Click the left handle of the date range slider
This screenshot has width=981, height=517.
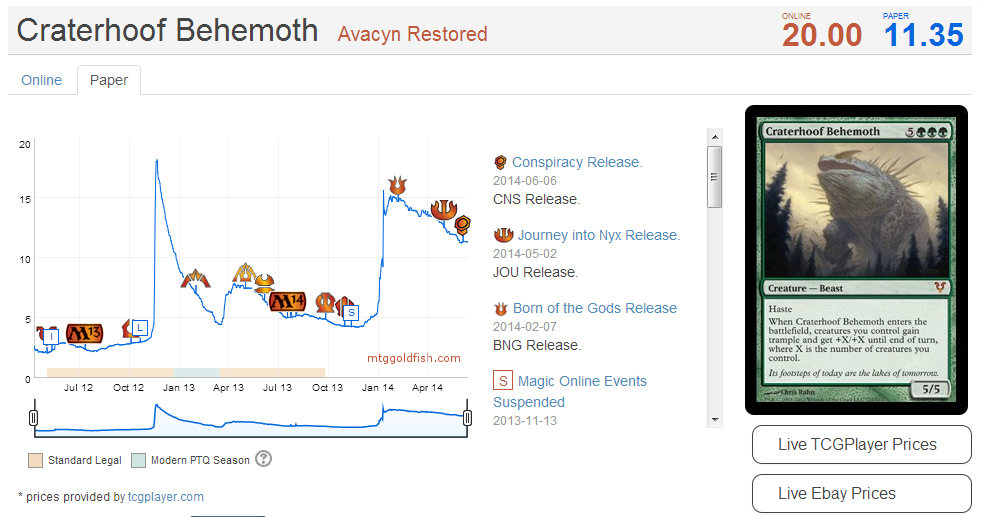33,417
